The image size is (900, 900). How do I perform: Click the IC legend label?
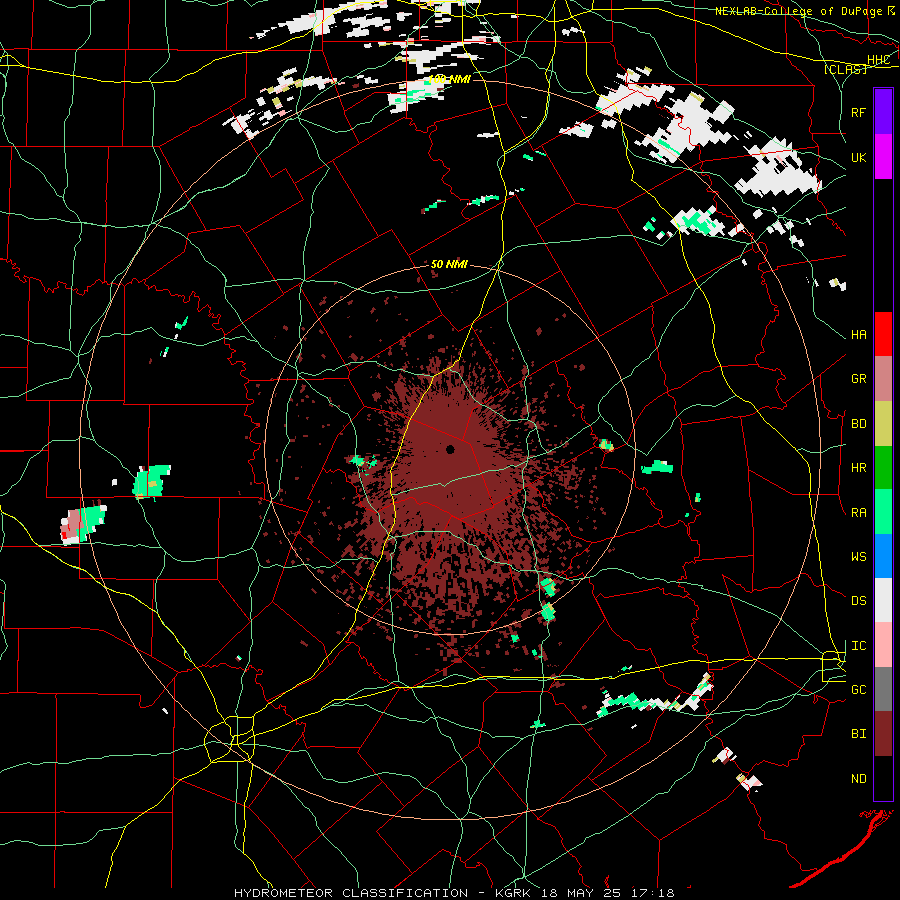[859, 646]
